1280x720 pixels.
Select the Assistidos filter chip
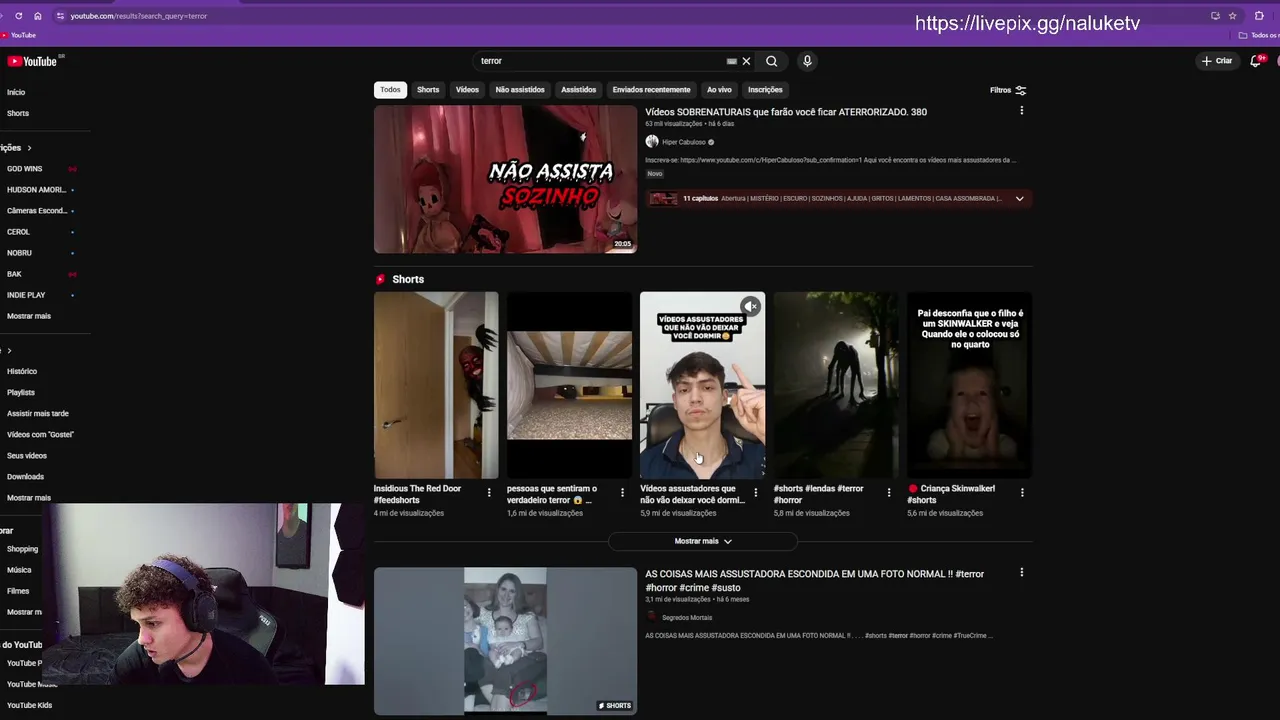point(578,90)
